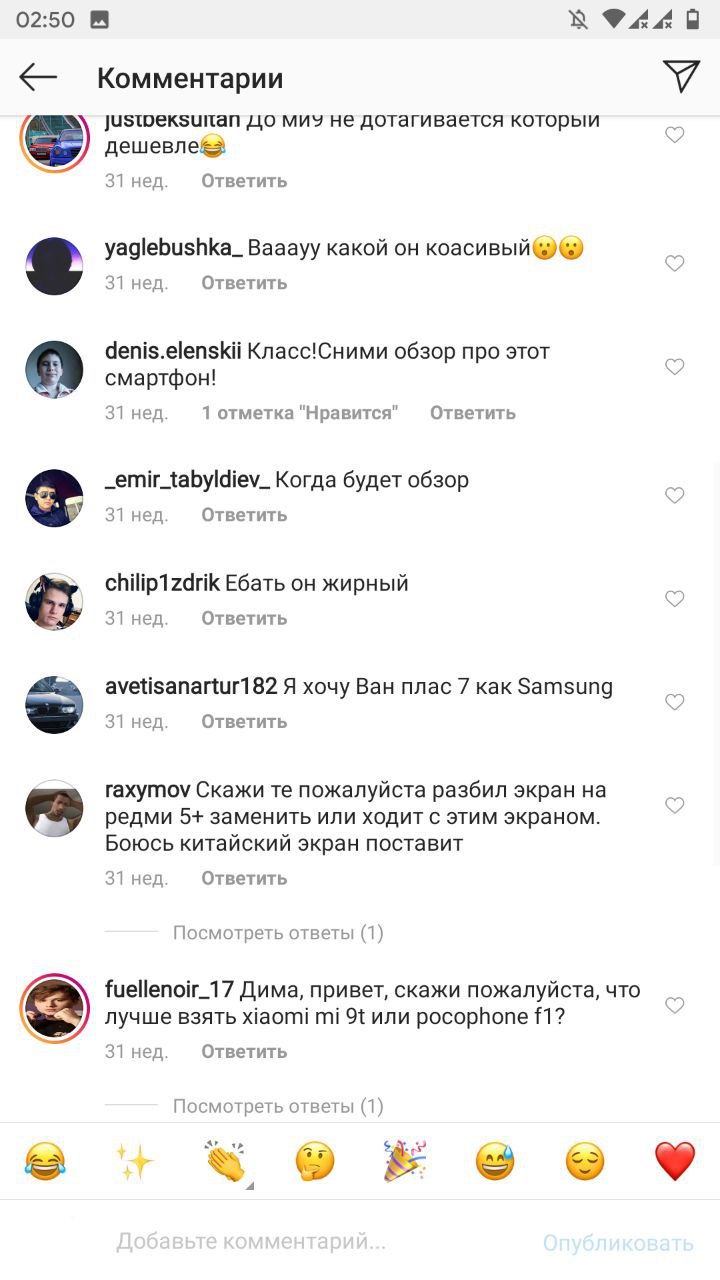Like denis.elenskii's comment with the heart

click(675, 367)
